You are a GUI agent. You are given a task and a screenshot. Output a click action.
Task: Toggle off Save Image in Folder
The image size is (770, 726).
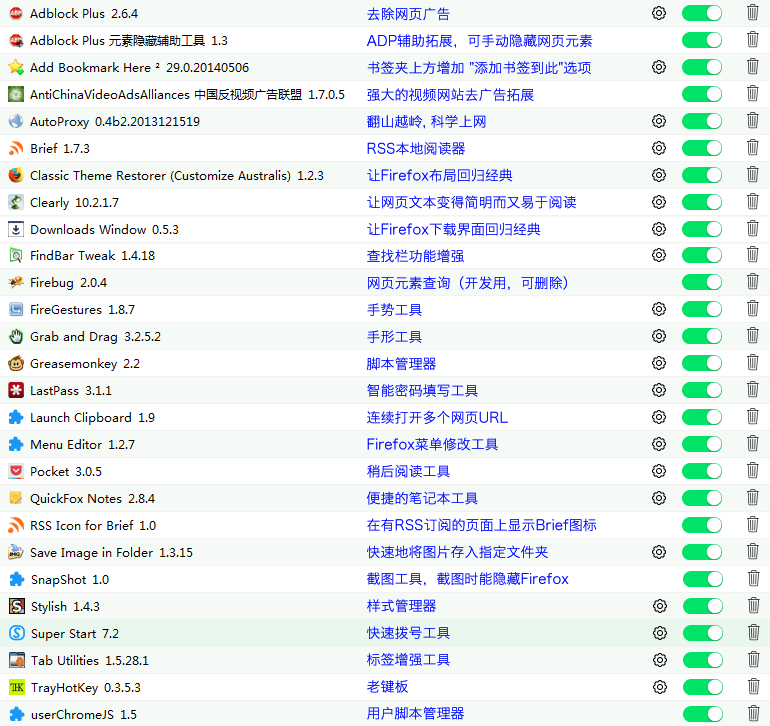(x=702, y=552)
